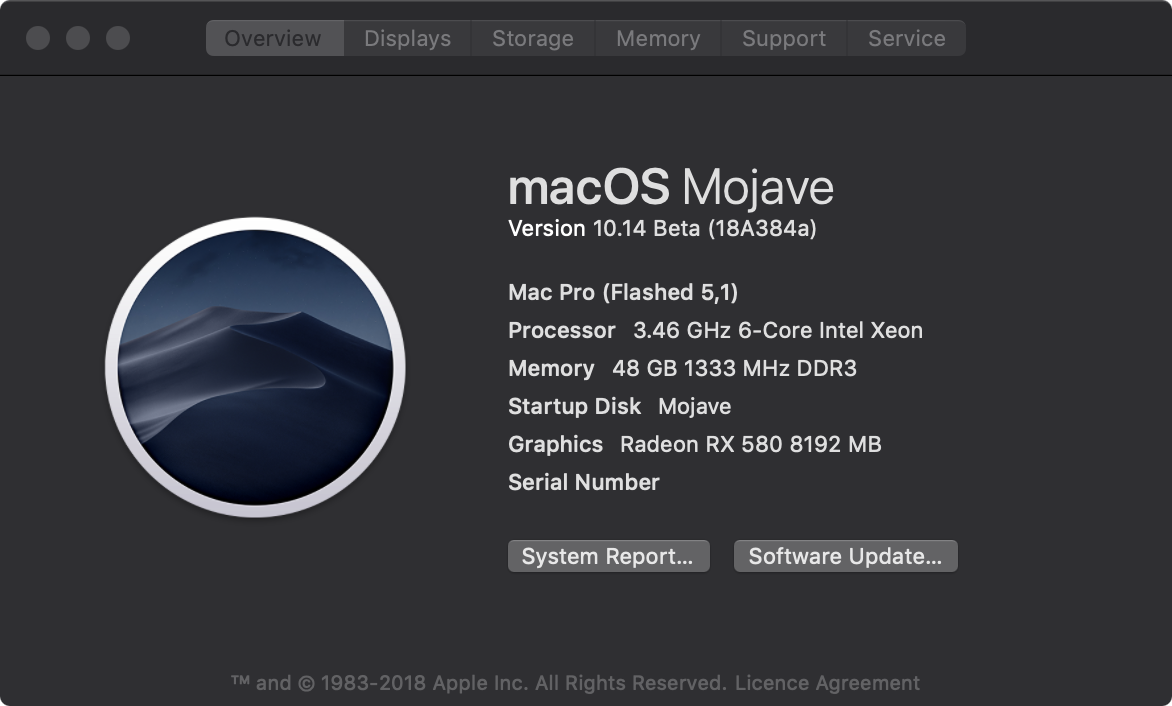Go to the Support tab
Image resolution: width=1172 pixels, height=706 pixels.
tap(784, 39)
